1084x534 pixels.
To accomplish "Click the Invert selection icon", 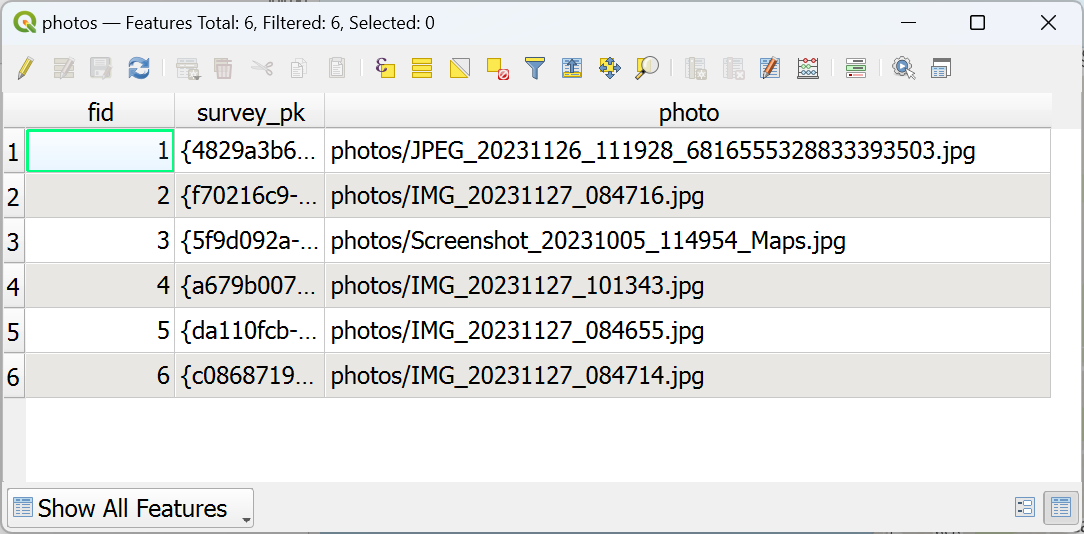I will (460, 68).
